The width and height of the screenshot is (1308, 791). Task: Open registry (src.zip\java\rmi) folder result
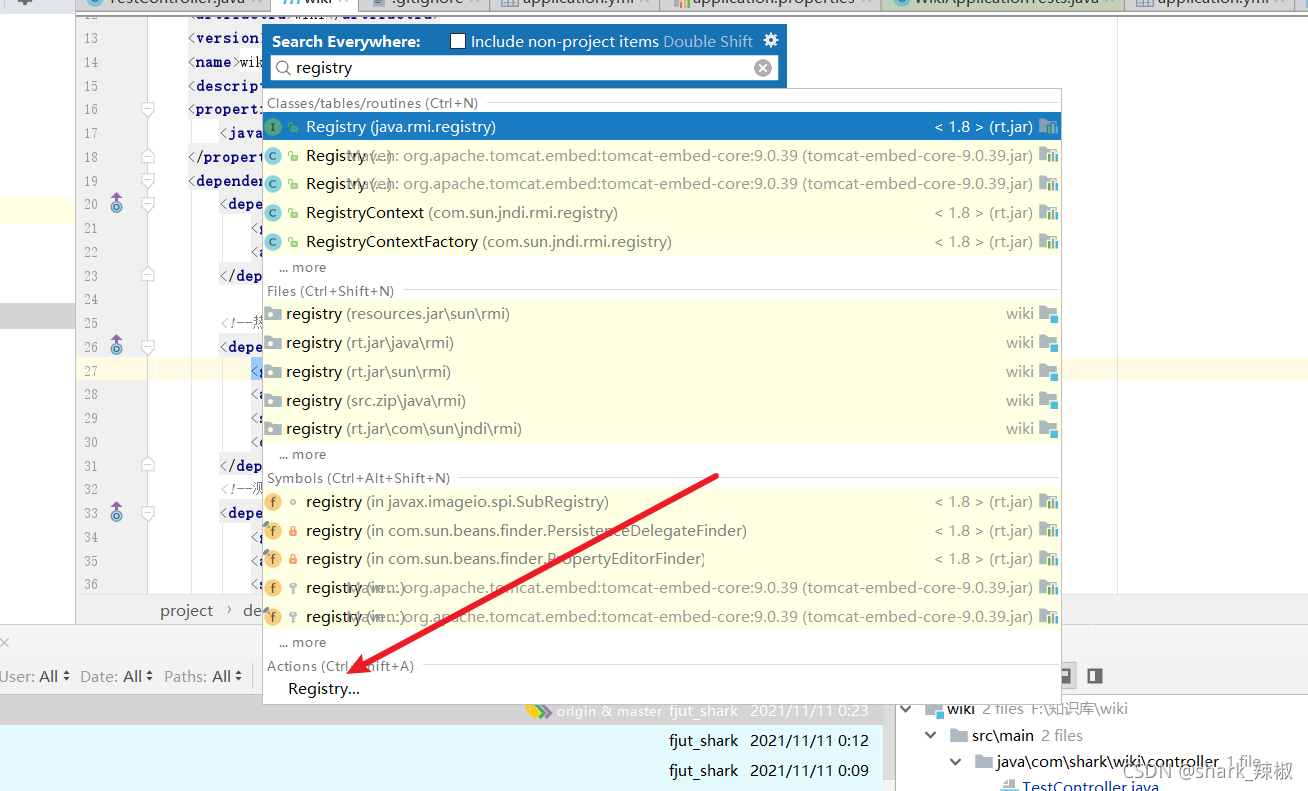tap(661, 401)
